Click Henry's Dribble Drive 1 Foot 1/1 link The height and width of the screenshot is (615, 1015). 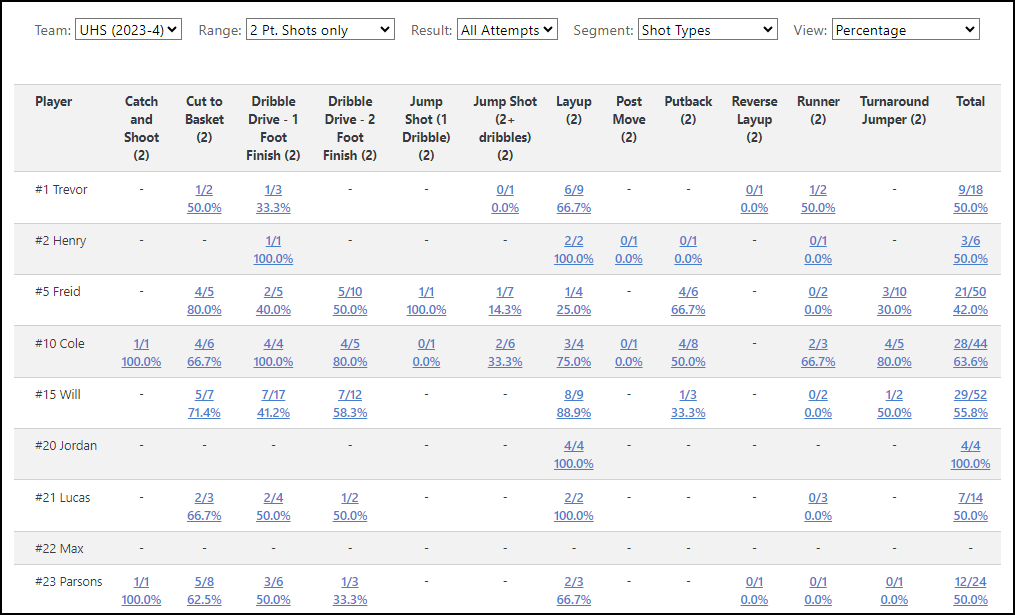[x=273, y=241]
